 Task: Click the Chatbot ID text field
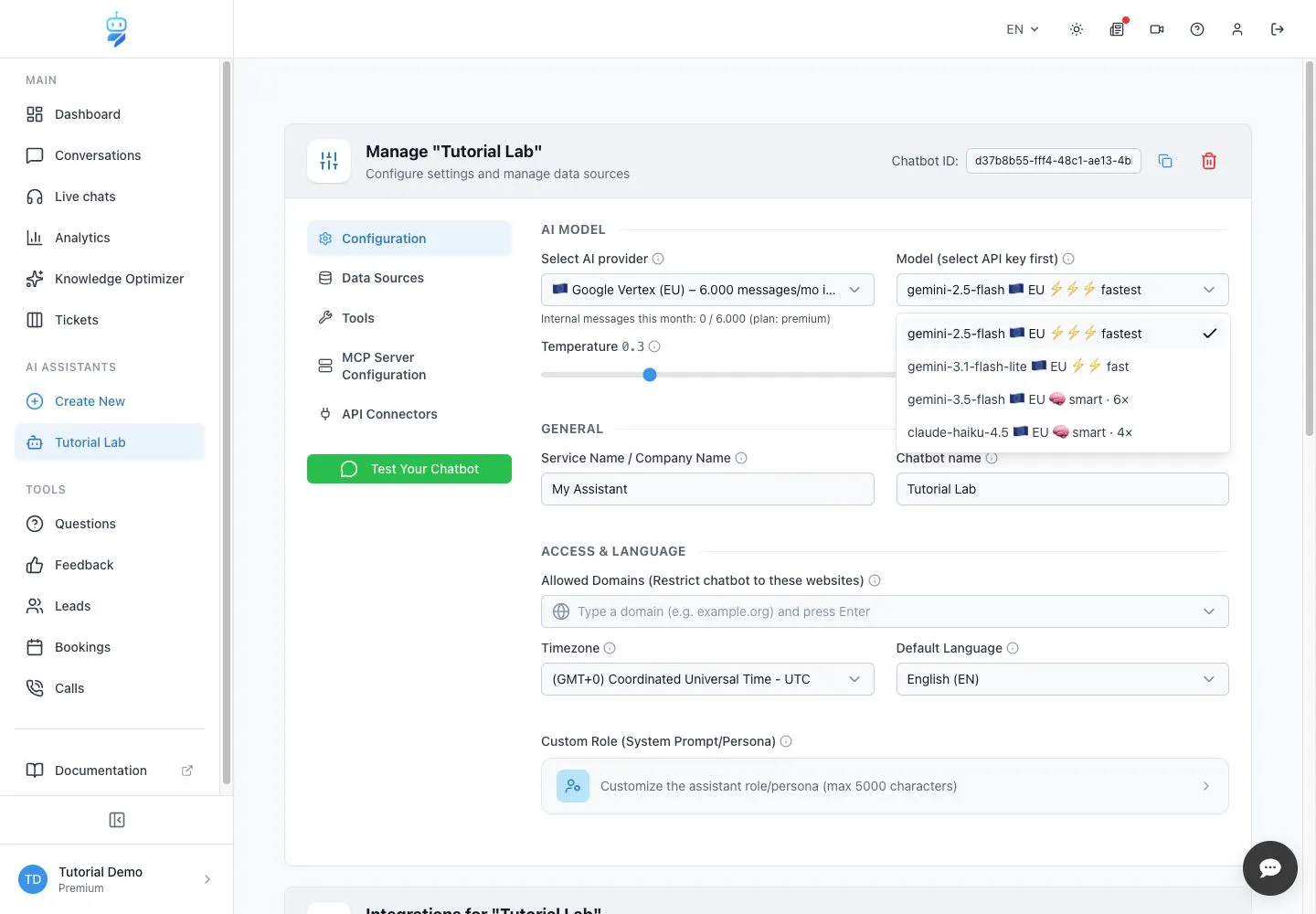click(x=1054, y=161)
